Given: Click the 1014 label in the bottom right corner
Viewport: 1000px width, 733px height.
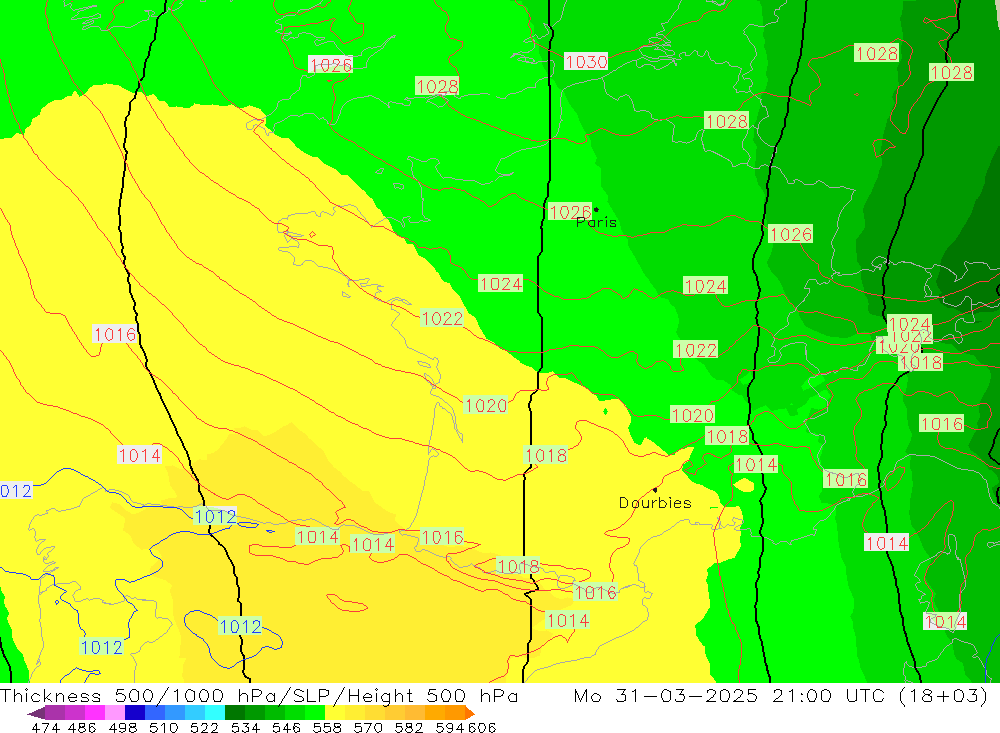Looking at the screenshot, I should pos(945,621).
